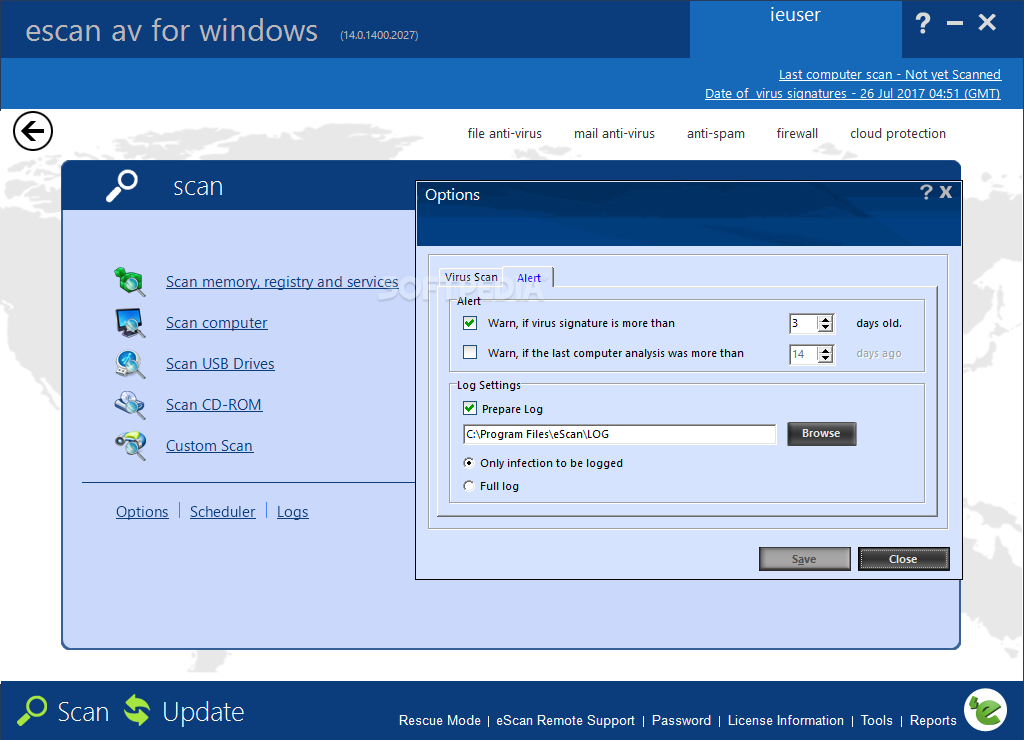Decrease last analysis days spinner value
The image size is (1024, 740).
pyautogui.click(x=825, y=358)
